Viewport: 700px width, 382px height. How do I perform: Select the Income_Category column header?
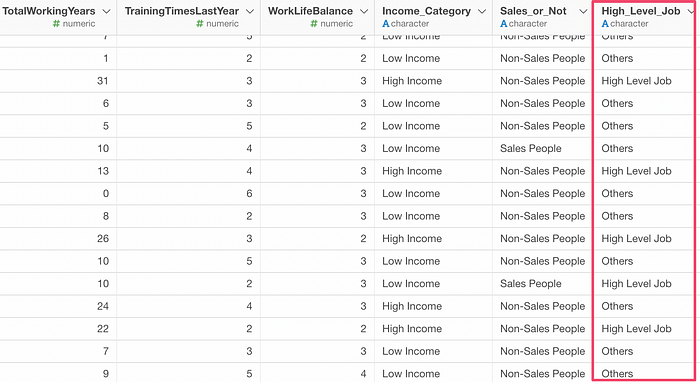pos(426,11)
